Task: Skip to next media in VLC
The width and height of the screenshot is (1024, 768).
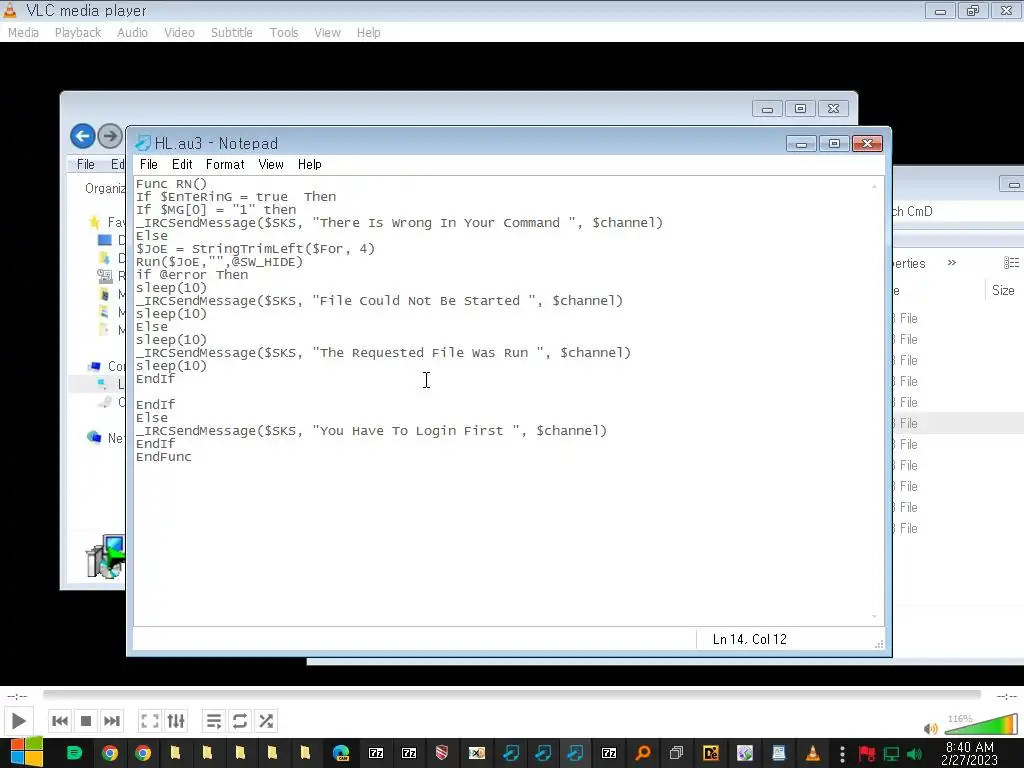Action: click(112, 721)
